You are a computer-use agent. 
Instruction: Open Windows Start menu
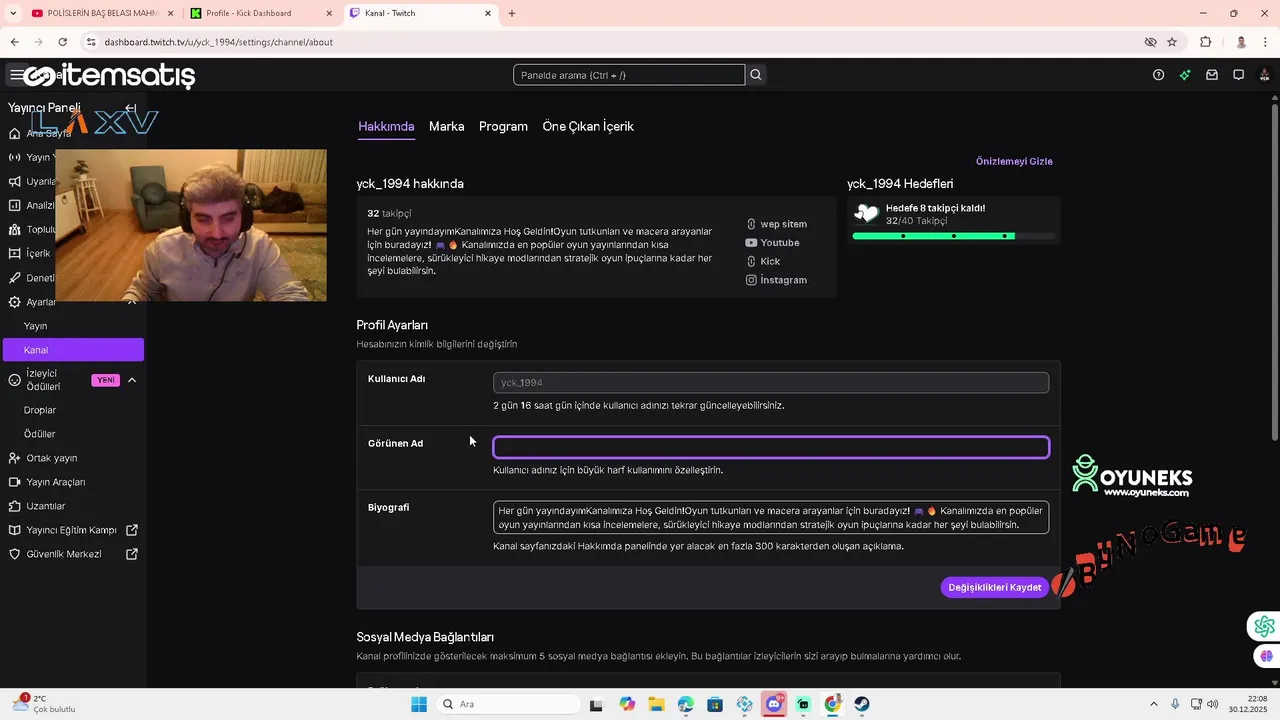(x=419, y=704)
